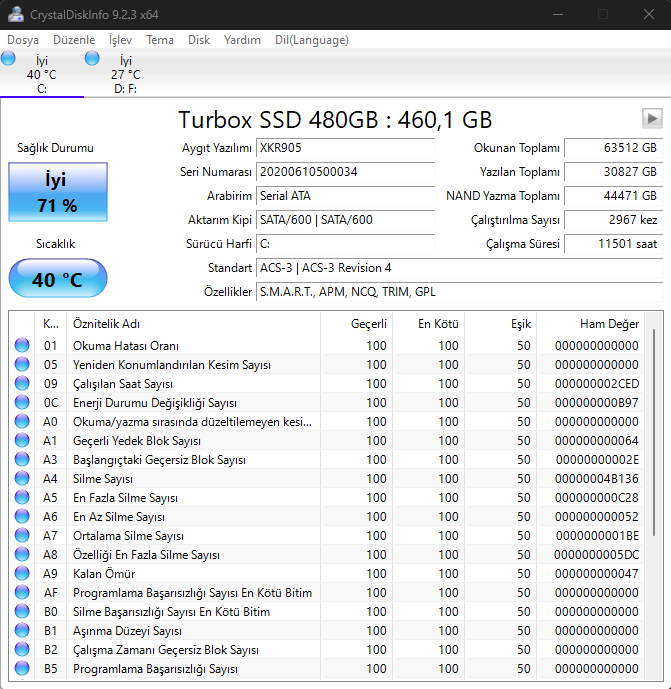The image size is (671, 689).
Task: Click status orb for Okuma Hatası Oranı row
Action: click(x=22, y=346)
